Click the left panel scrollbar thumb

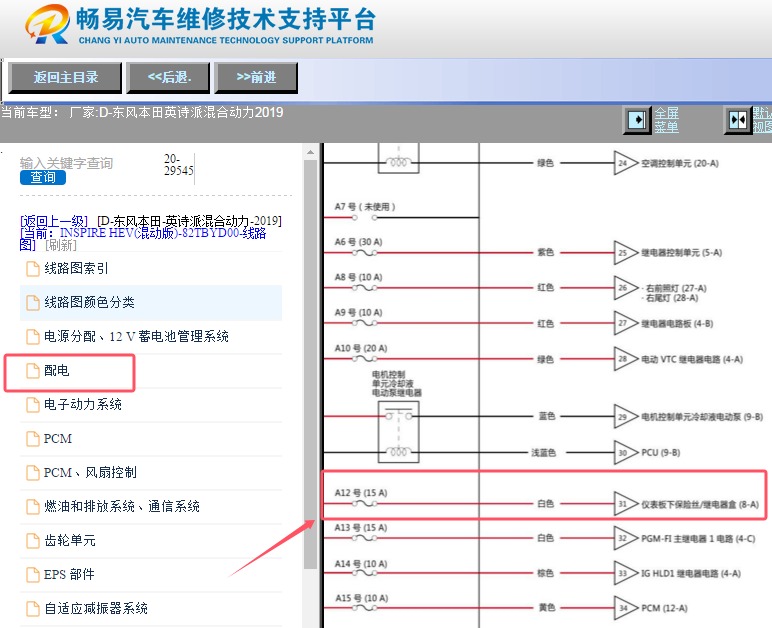(x=310, y=364)
